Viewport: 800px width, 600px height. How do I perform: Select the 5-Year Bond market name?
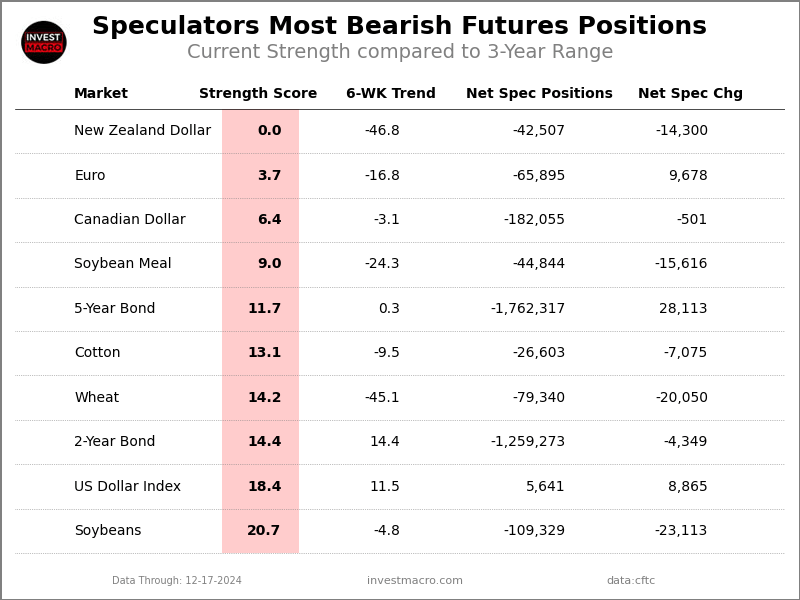pyautogui.click(x=115, y=309)
